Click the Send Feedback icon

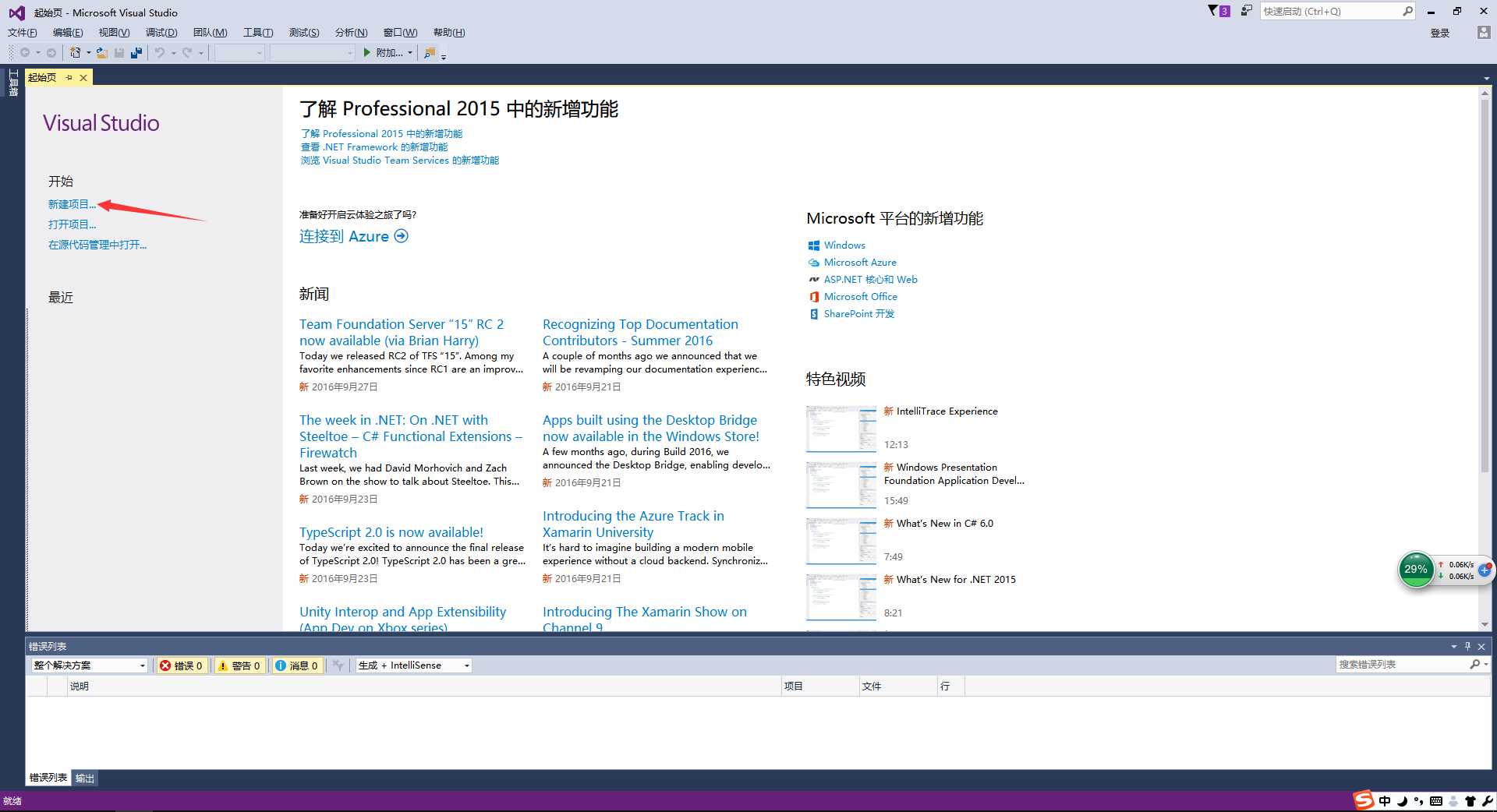point(1246,11)
